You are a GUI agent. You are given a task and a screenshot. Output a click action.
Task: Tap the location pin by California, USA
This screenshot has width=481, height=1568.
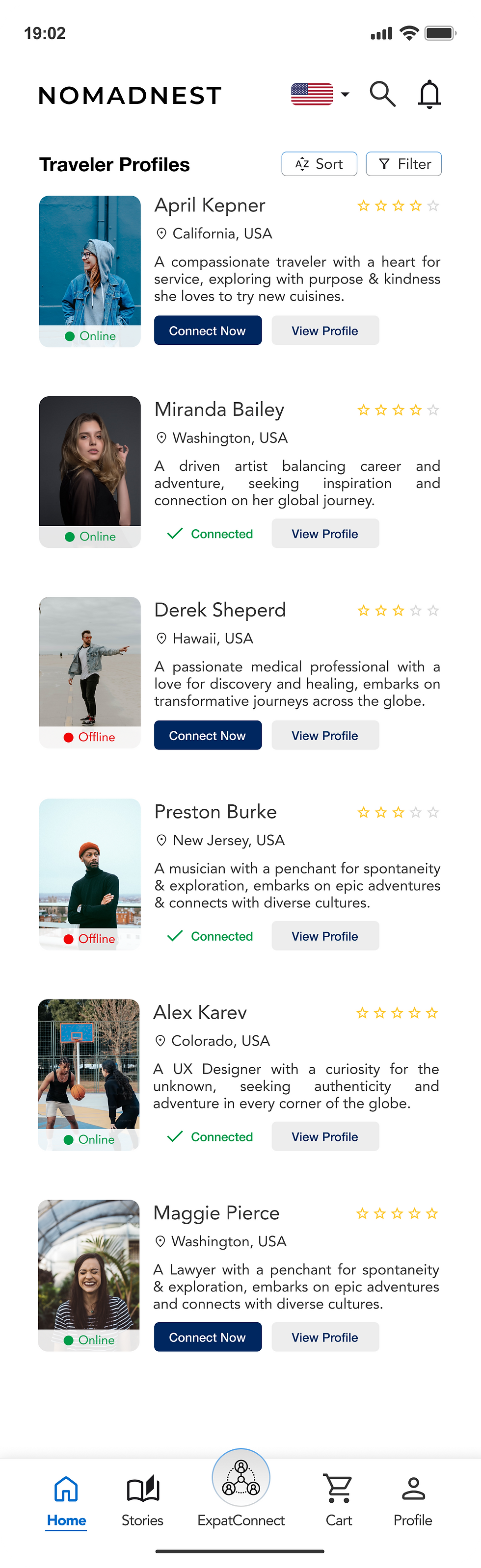coord(161,234)
